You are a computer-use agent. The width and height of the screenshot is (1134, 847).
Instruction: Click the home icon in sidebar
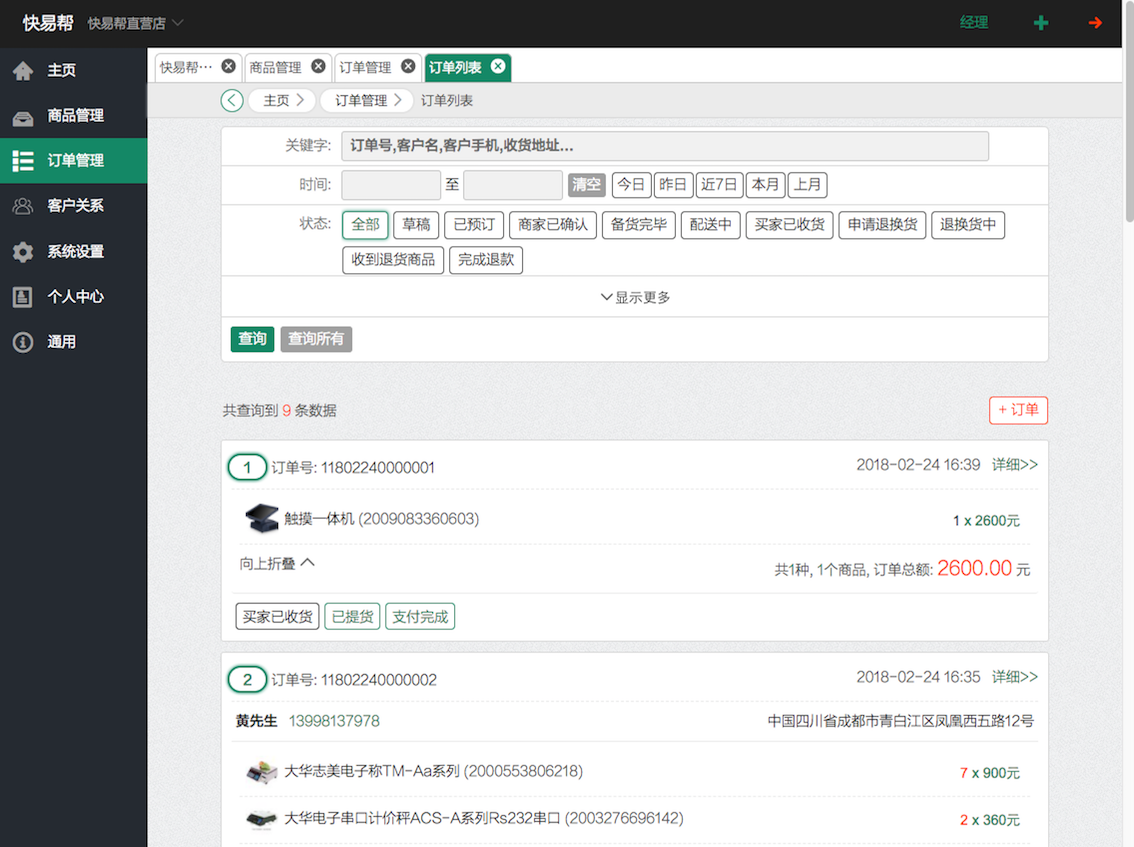point(23,70)
